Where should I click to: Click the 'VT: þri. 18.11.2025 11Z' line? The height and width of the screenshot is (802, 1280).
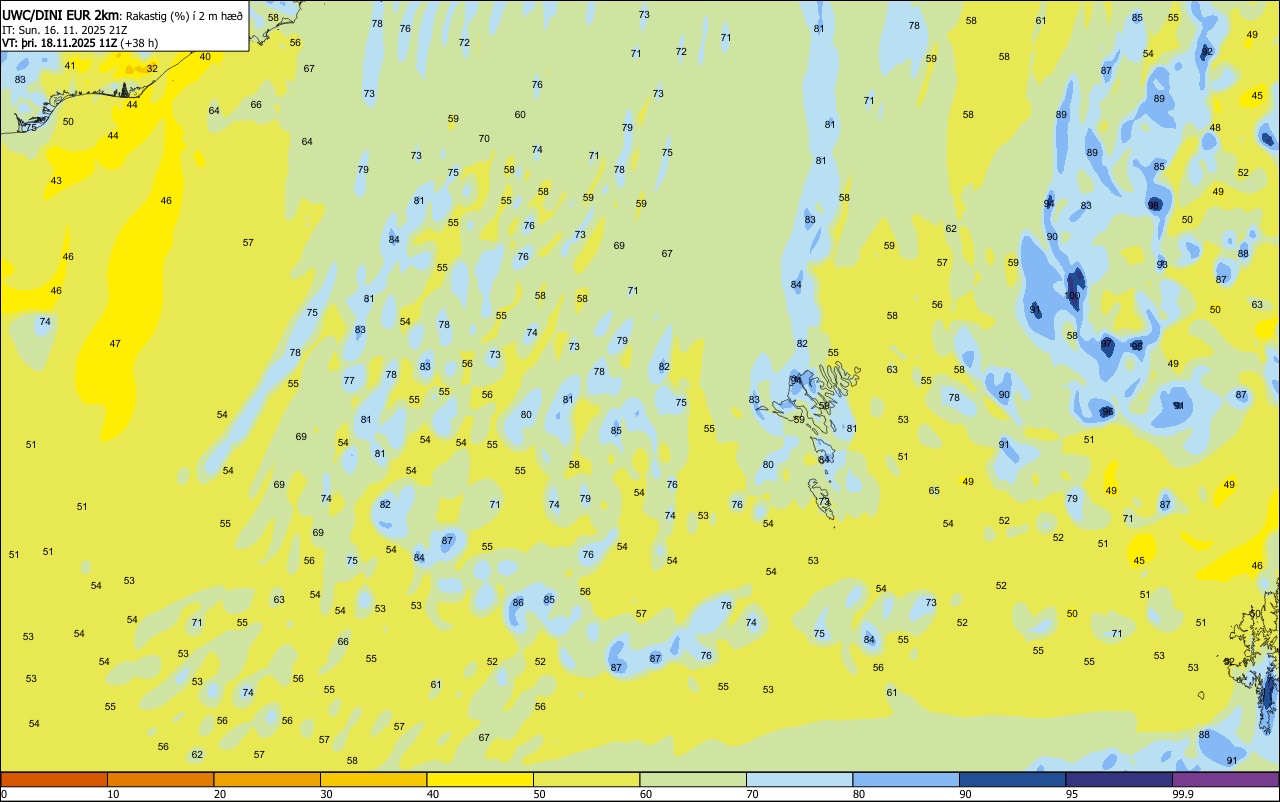pos(59,43)
